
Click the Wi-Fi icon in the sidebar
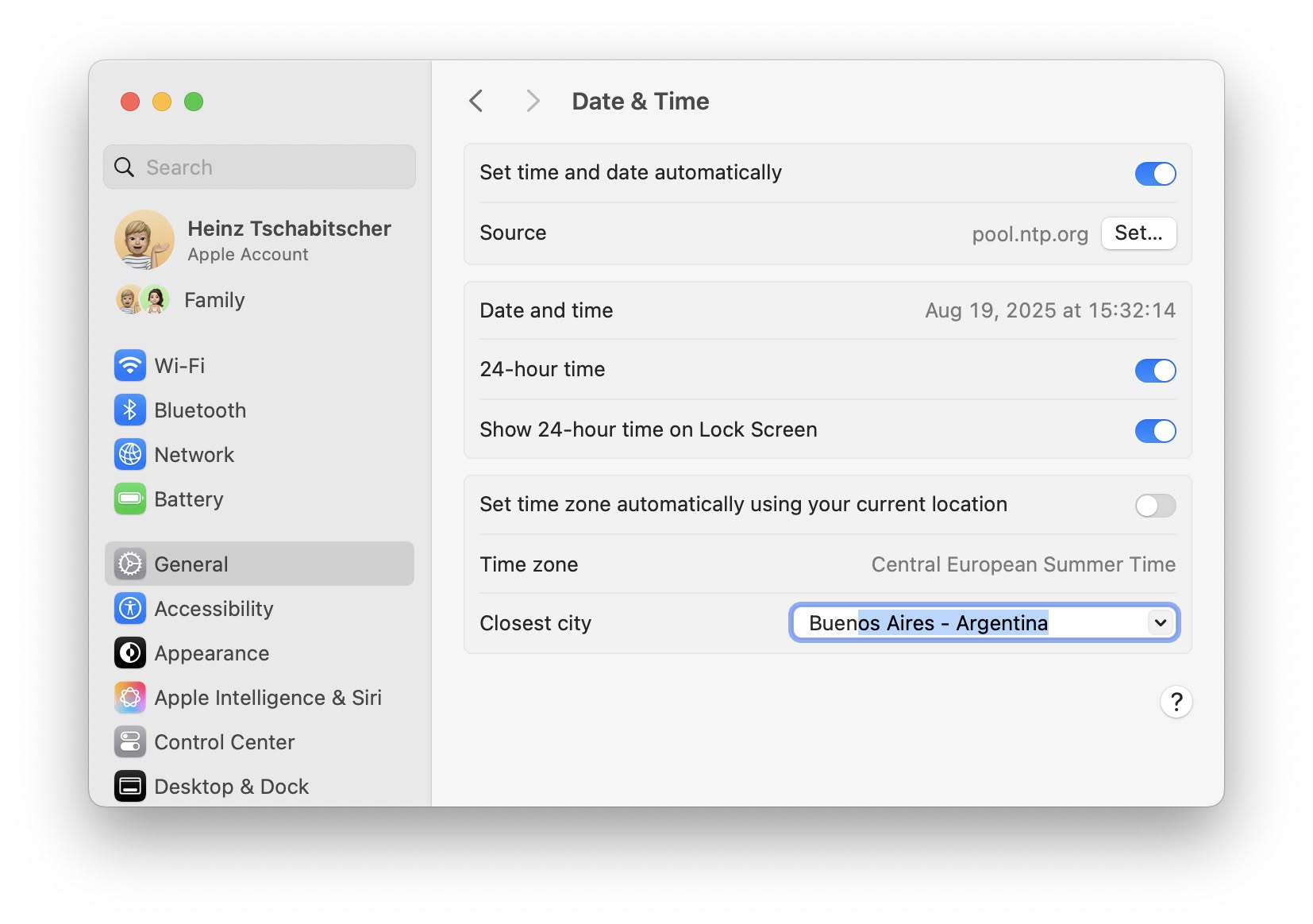point(130,366)
